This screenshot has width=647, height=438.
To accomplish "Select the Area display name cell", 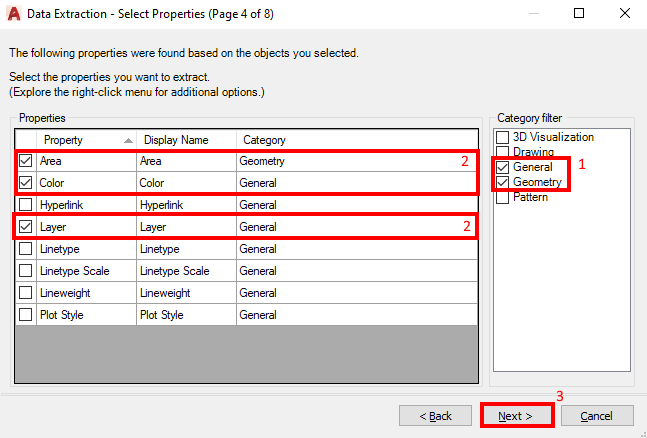I will (186, 161).
